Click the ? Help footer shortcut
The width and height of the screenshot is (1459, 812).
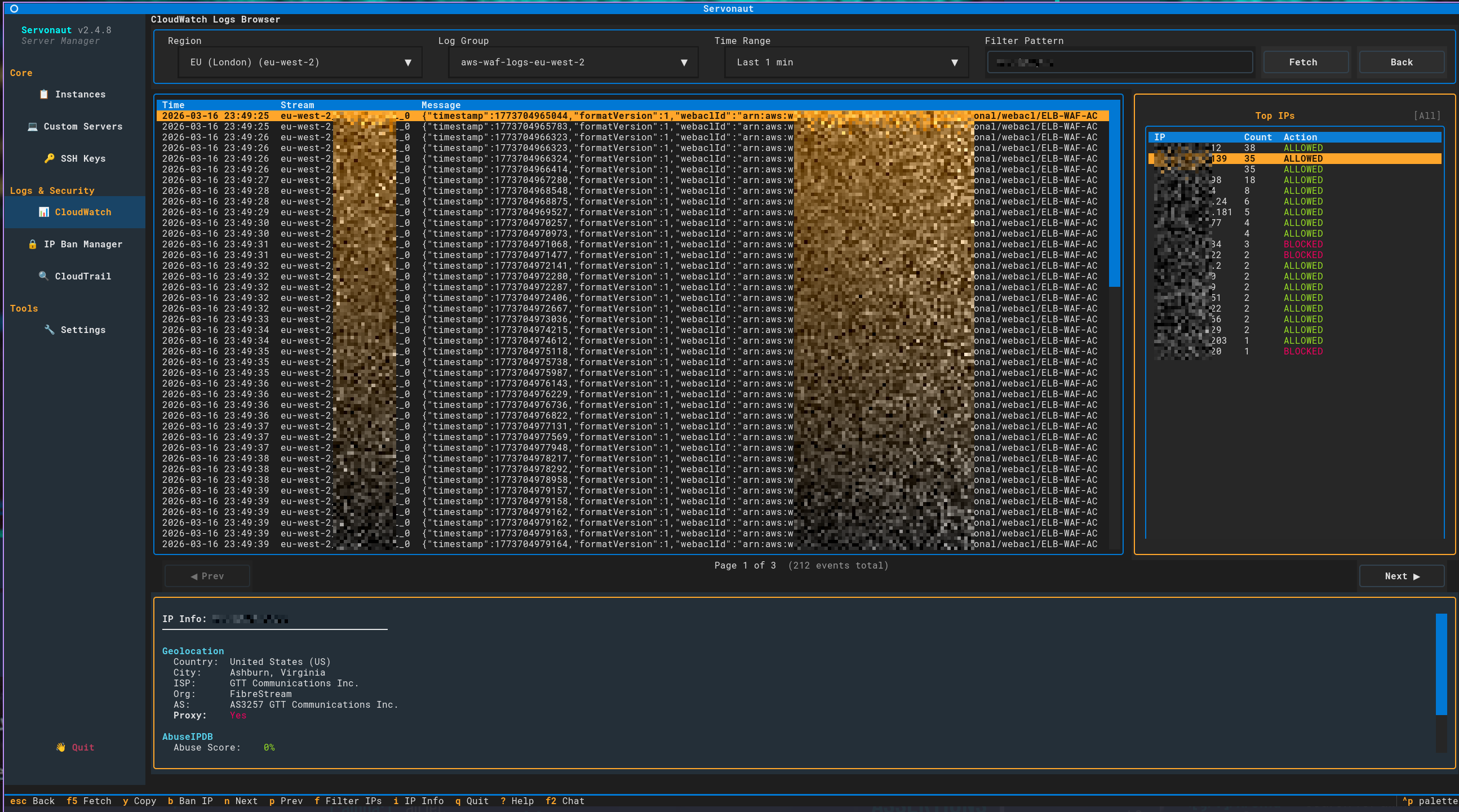[517, 801]
